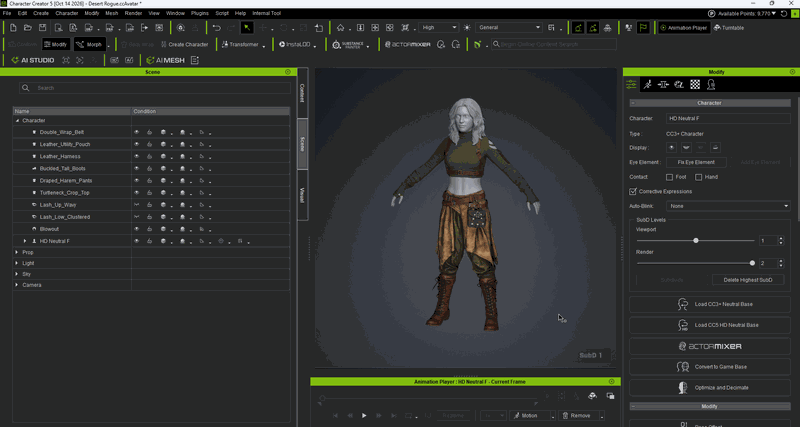Open the Auto-Blink dropdown
The image size is (800, 427).
point(728,206)
